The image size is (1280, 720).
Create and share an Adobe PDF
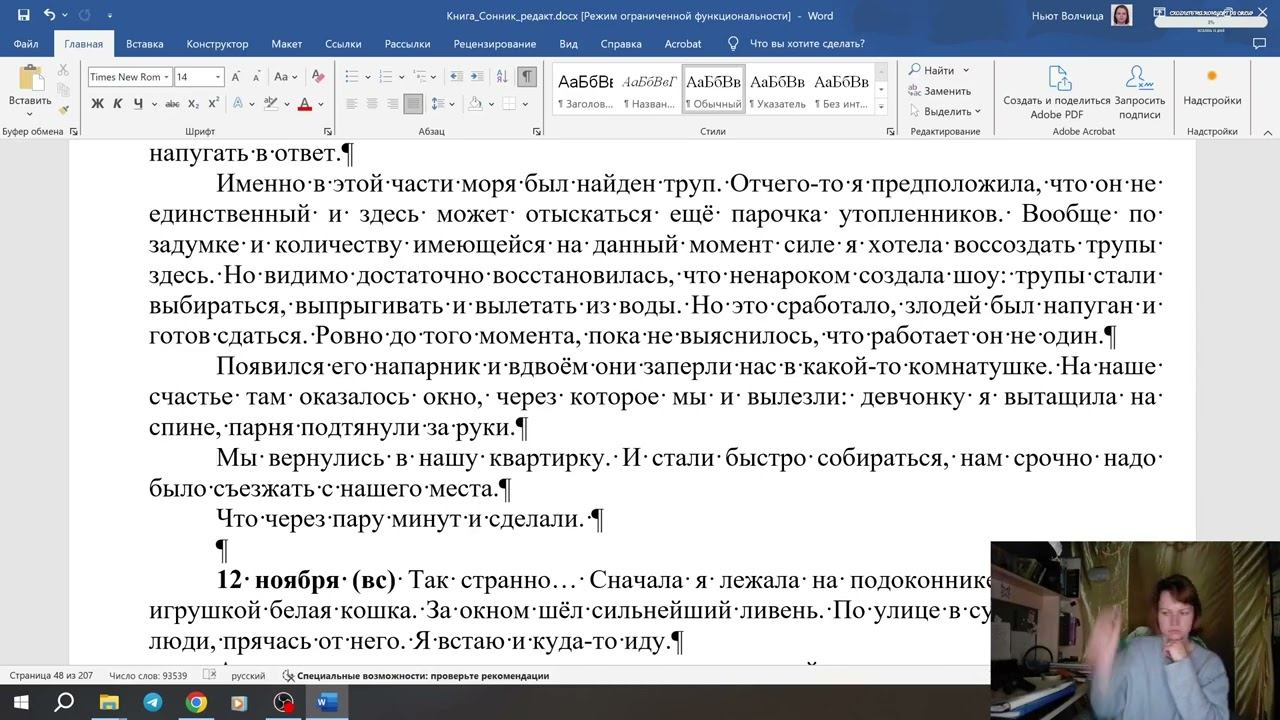[x=1057, y=92]
